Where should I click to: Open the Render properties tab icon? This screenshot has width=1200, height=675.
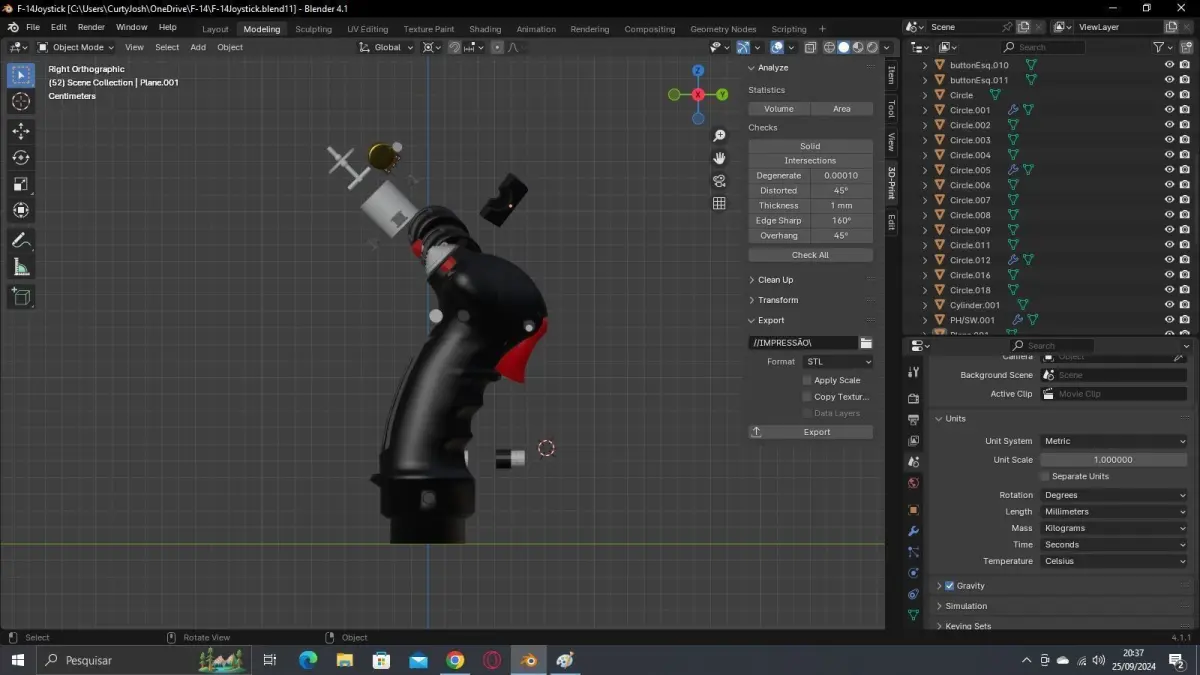[913, 399]
